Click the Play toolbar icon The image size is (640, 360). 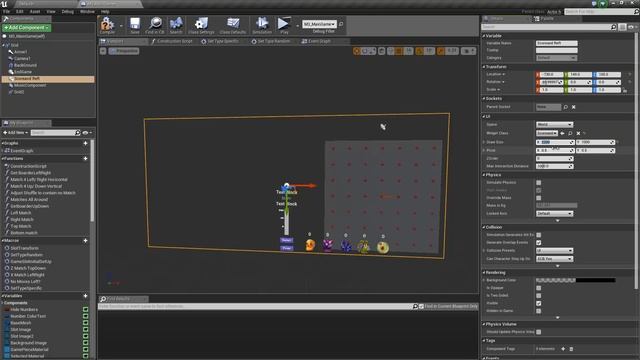point(284,25)
